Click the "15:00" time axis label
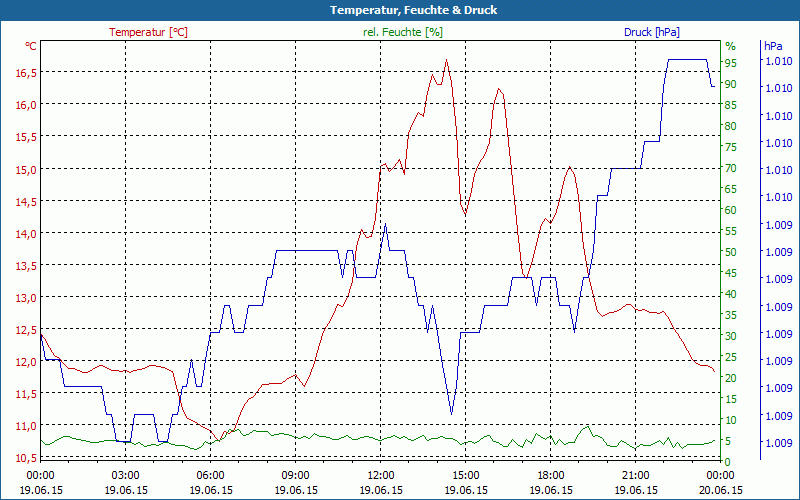Screen dimensions: 800x500 (465, 476)
